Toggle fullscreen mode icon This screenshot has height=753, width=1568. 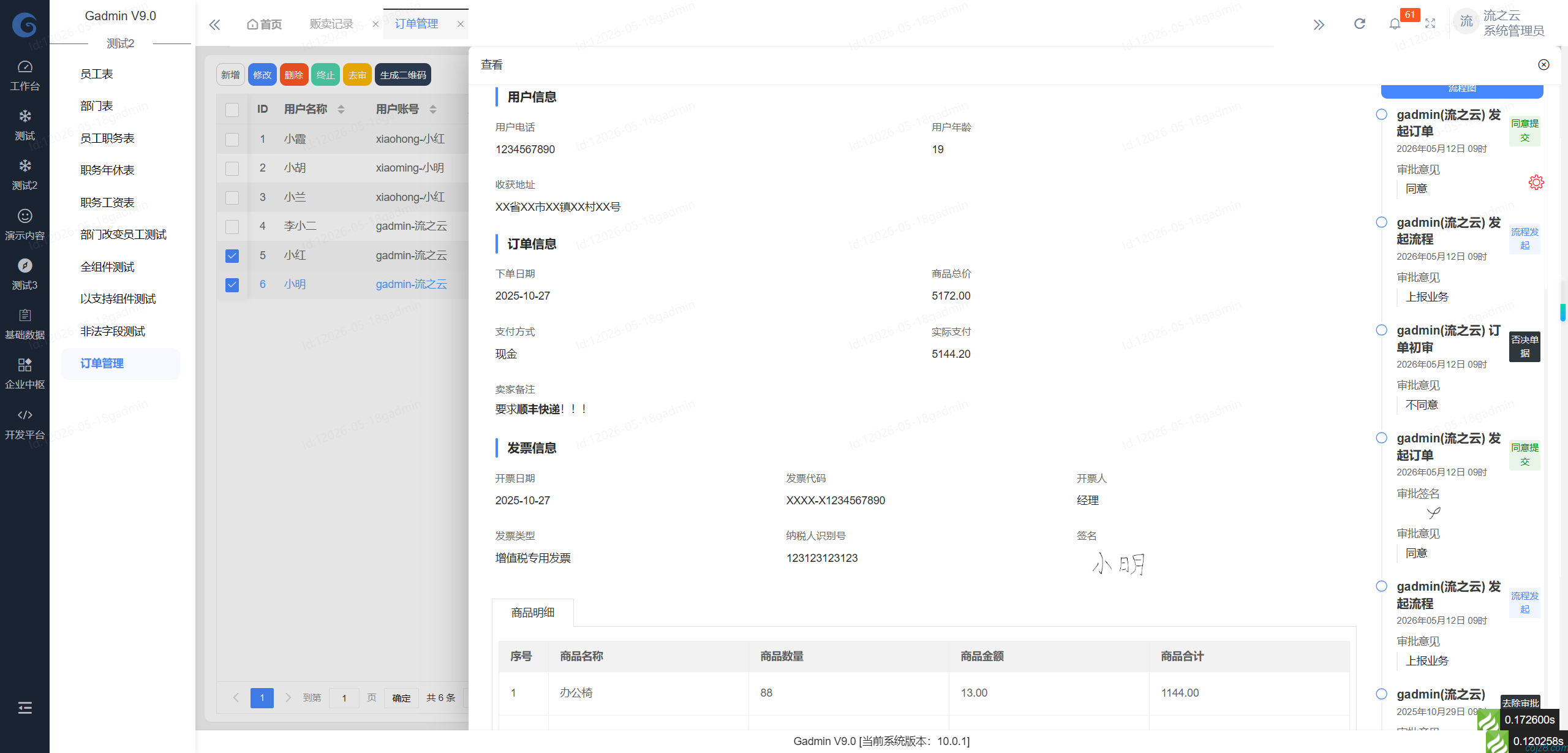click(1430, 24)
